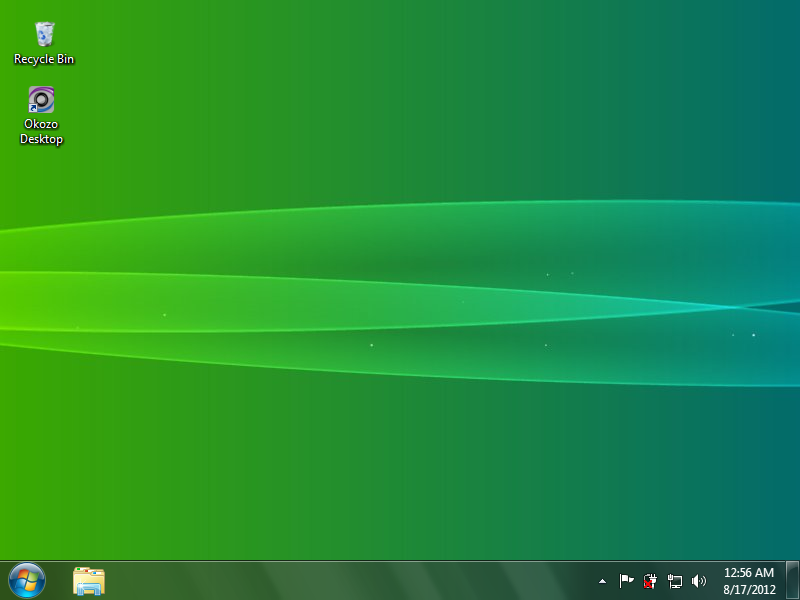This screenshot has width=800, height=600.
Task: Open the network connection tray icon
Action: [674, 581]
